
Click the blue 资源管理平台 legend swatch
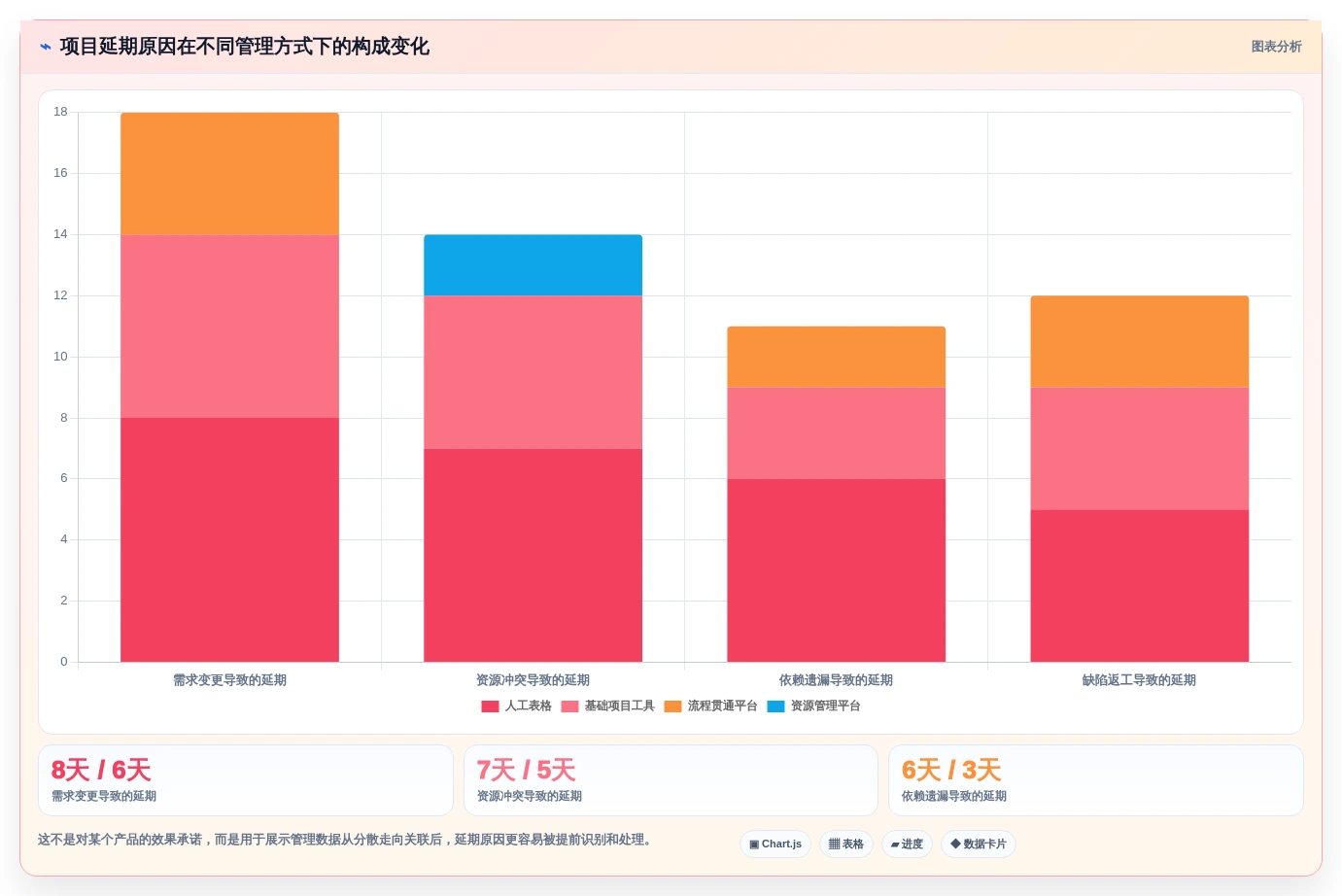(775, 706)
